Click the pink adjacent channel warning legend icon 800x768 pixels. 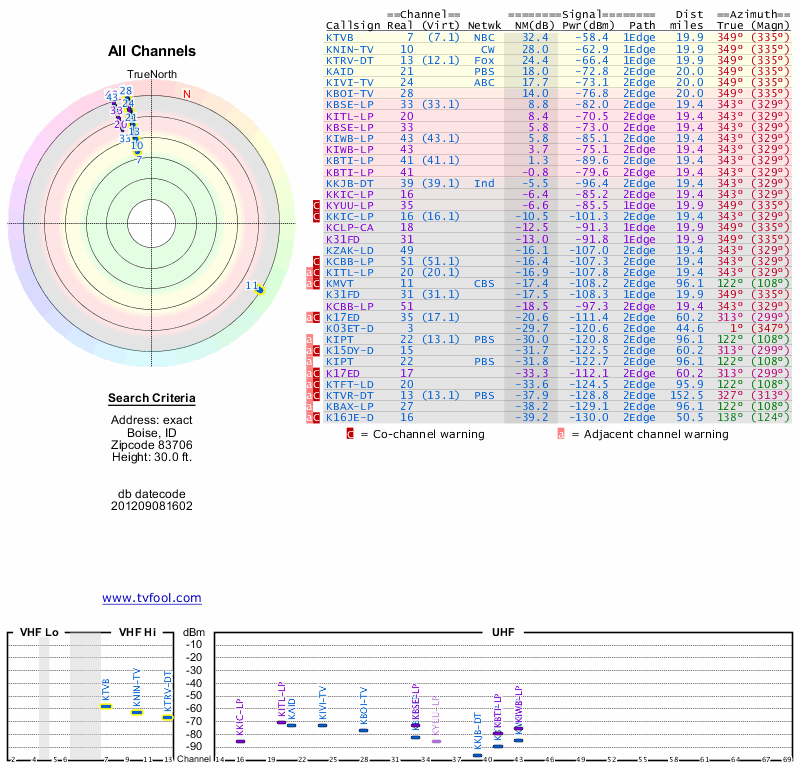point(561,434)
